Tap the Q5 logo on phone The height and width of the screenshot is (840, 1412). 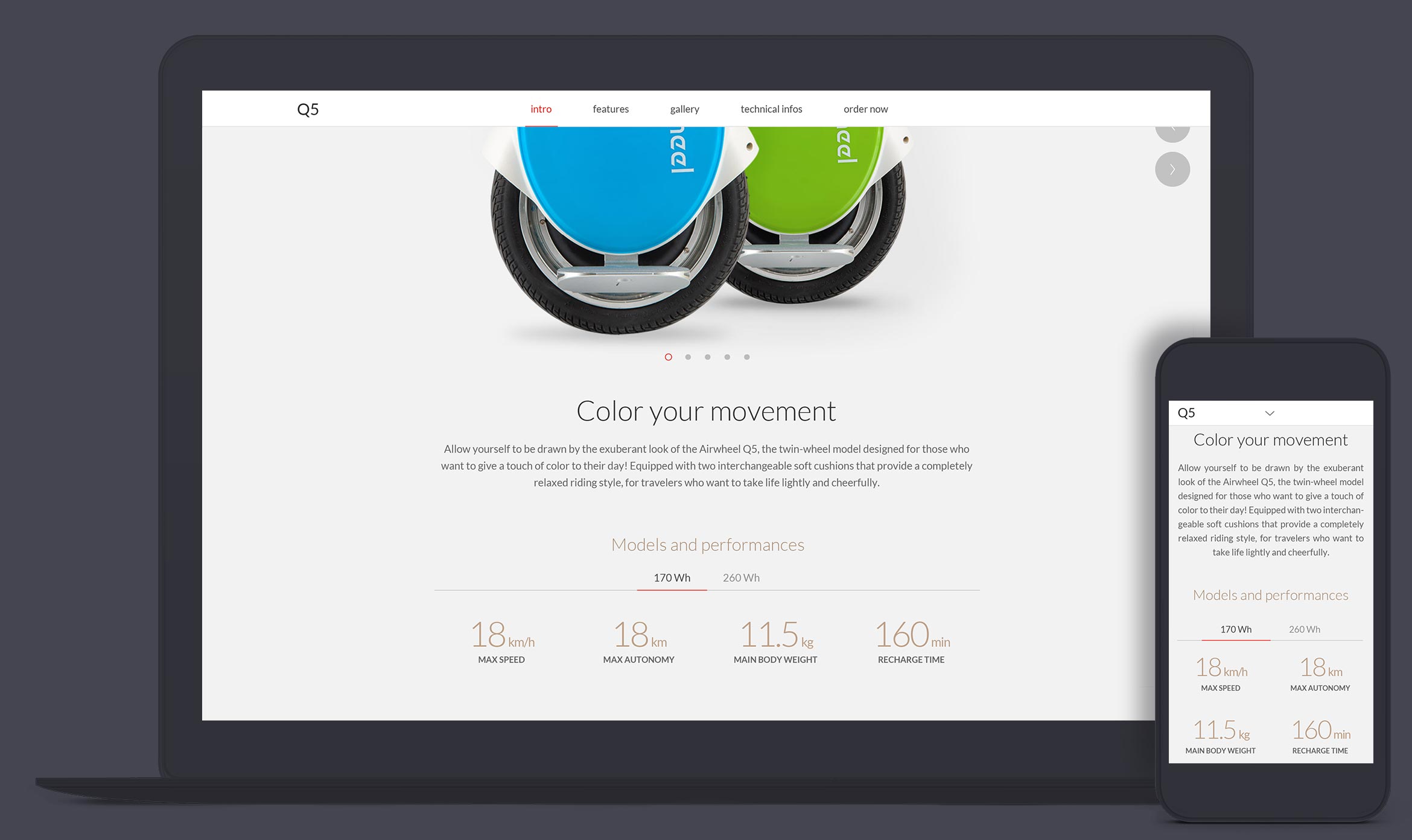click(x=1186, y=413)
